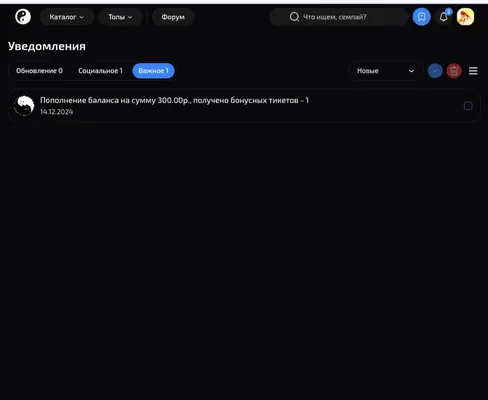Open the notifications bell icon

(x=443, y=17)
